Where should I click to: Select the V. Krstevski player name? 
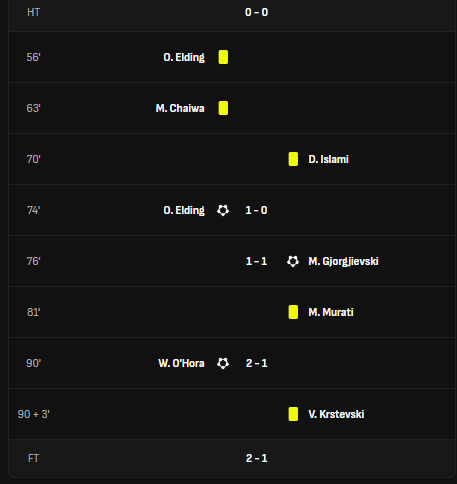tap(336, 414)
